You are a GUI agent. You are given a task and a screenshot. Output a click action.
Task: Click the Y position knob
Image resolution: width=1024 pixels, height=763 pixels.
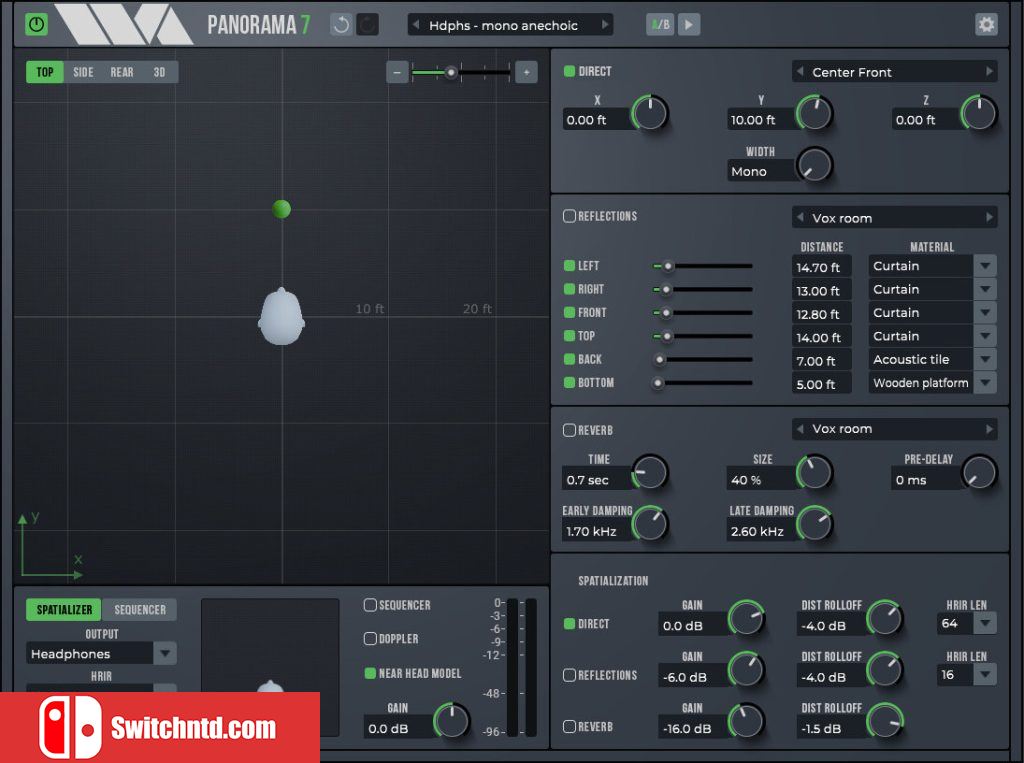[x=814, y=113]
